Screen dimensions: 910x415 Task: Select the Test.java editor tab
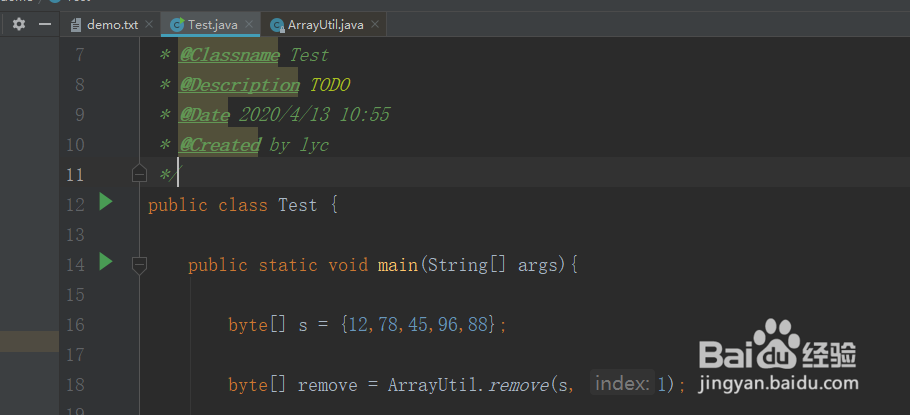tap(211, 25)
